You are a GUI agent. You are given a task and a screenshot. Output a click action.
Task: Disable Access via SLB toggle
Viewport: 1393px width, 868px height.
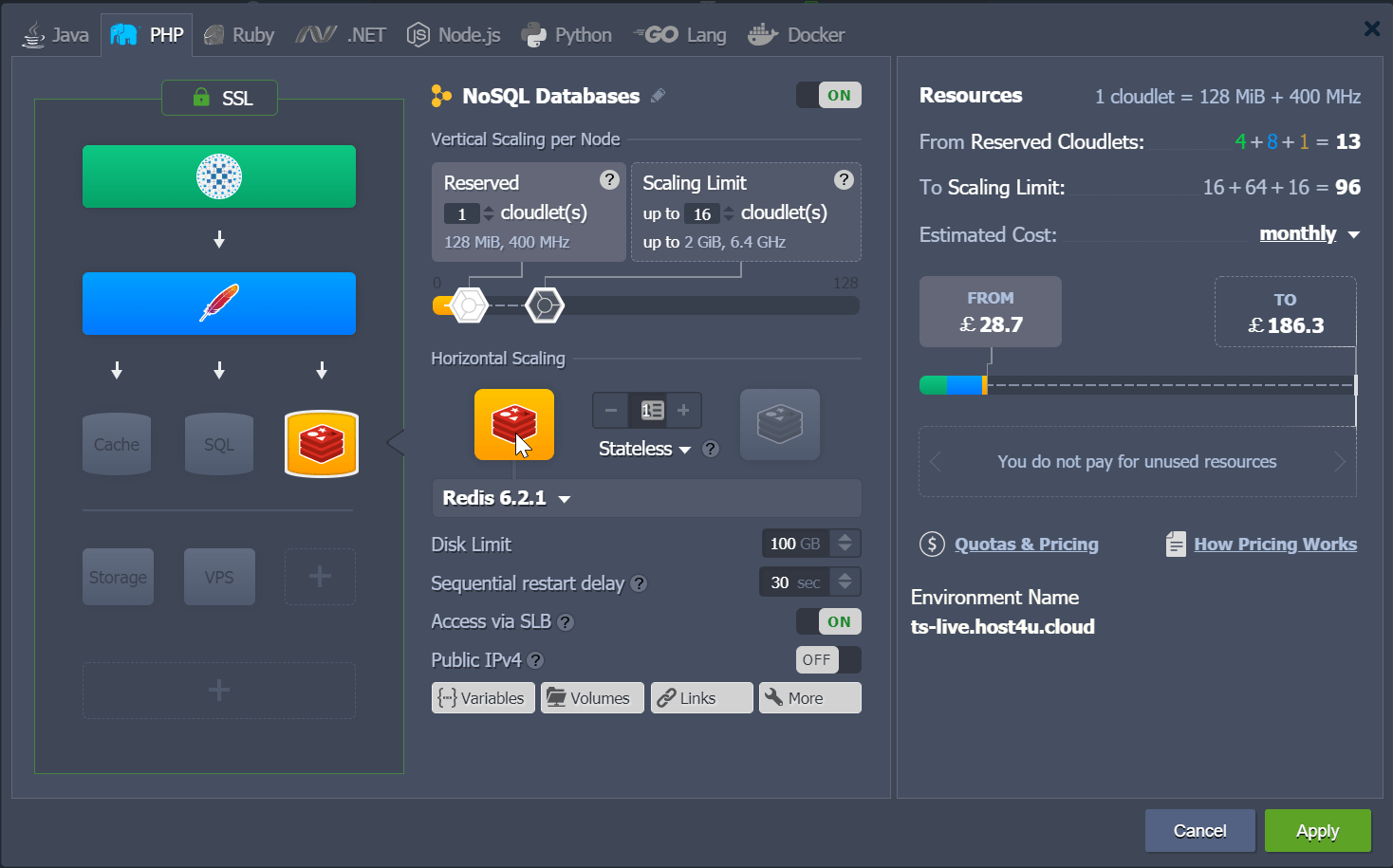828,622
